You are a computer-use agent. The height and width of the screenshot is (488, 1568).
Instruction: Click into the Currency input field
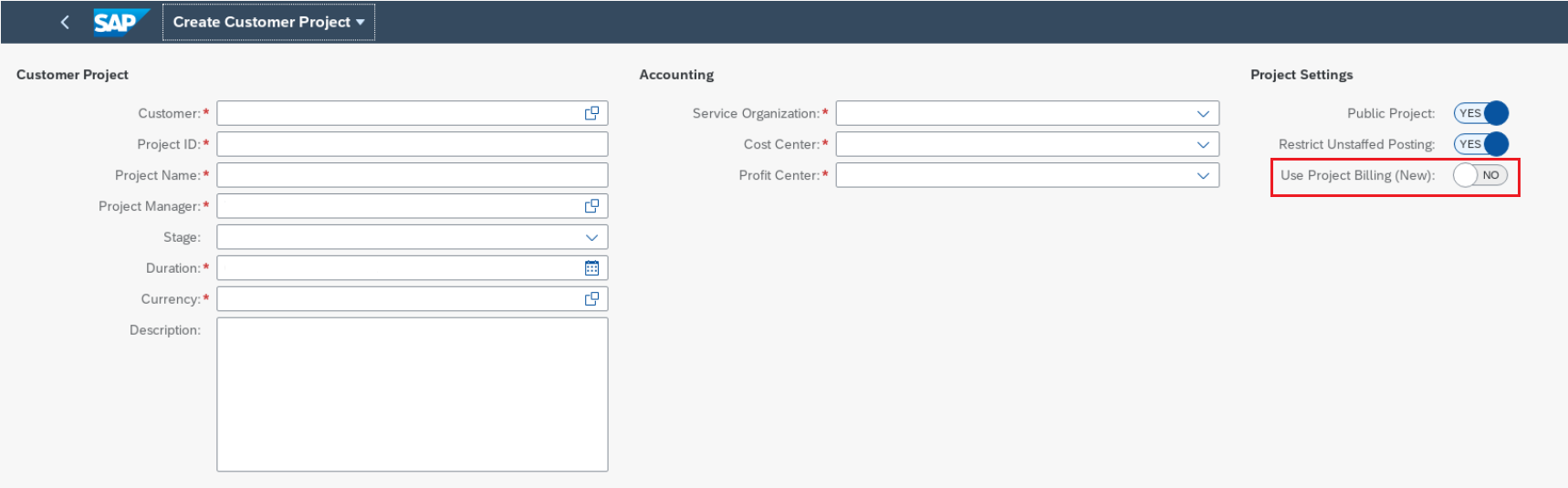pyautogui.click(x=398, y=299)
